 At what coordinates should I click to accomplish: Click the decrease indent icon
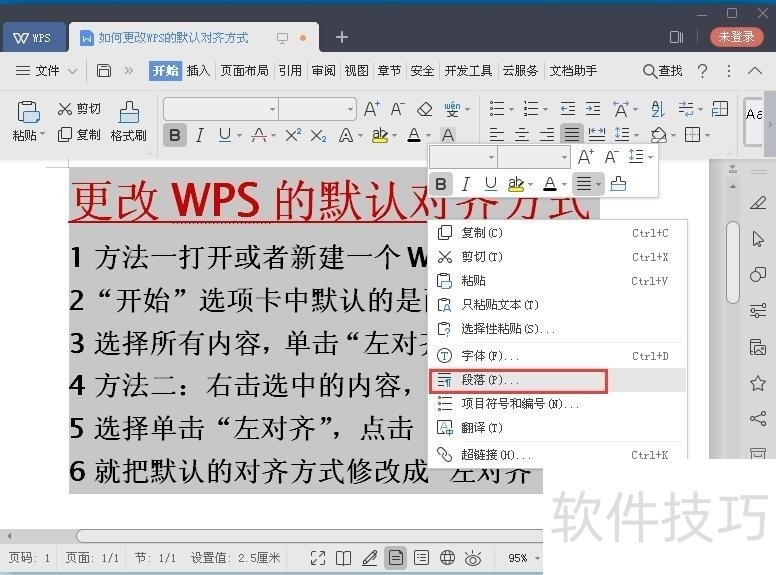coord(568,108)
